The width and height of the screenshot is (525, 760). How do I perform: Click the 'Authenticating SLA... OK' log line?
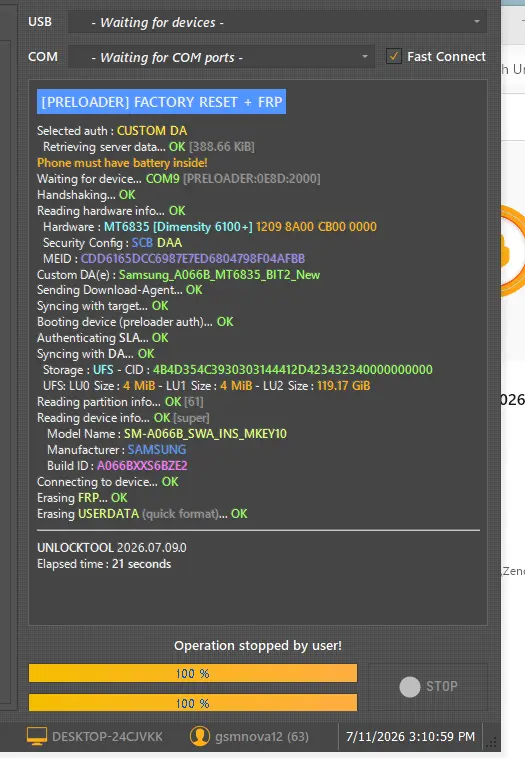tap(103, 338)
